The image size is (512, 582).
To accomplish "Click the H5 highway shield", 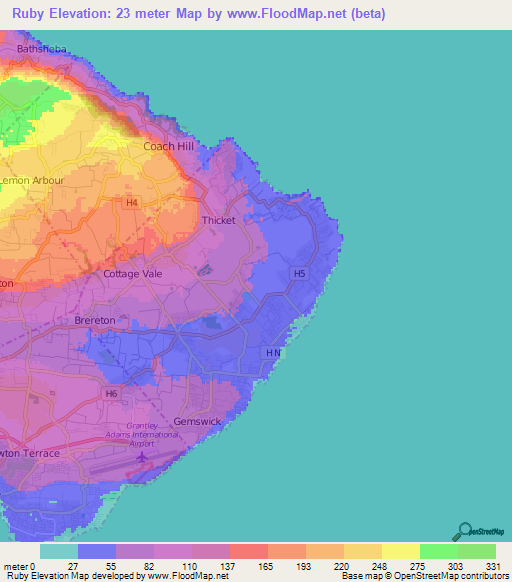I will [x=299, y=274].
